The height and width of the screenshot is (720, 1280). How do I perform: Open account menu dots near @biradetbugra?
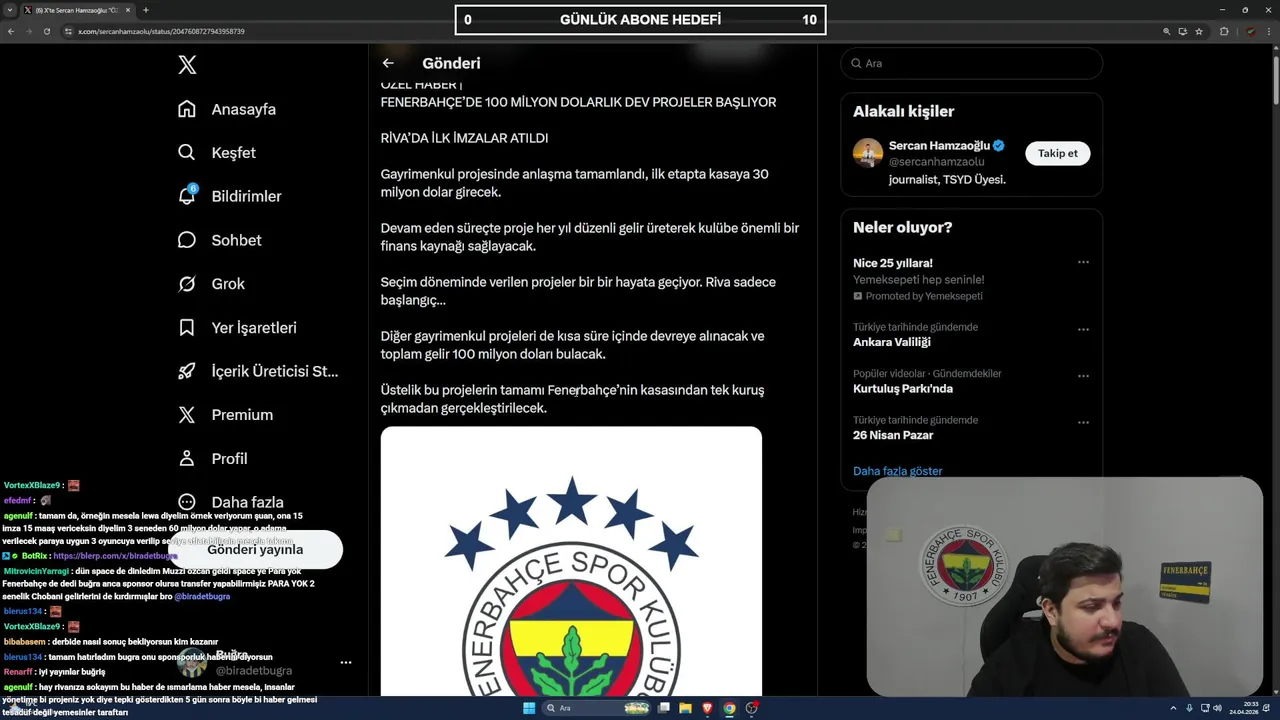(x=346, y=662)
